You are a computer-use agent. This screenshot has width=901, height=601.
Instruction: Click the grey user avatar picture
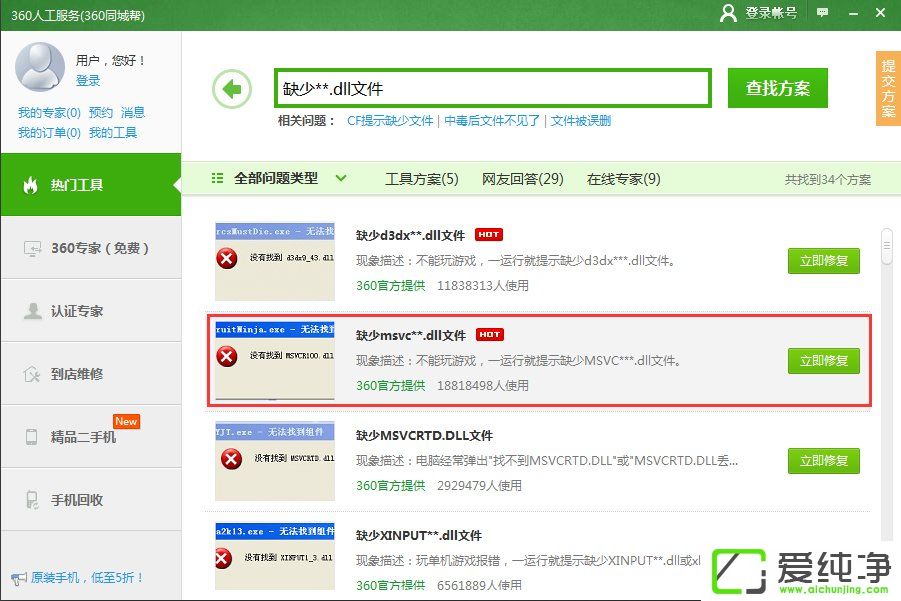pyautogui.click(x=40, y=67)
